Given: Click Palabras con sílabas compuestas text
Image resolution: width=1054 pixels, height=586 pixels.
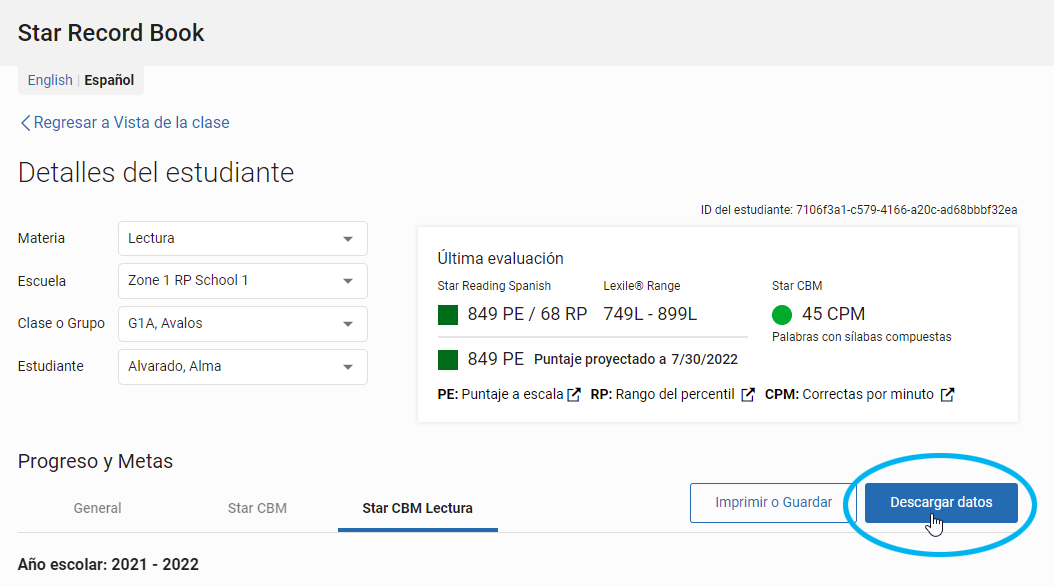Looking at the screenshot, I should [x=861, y=337].
